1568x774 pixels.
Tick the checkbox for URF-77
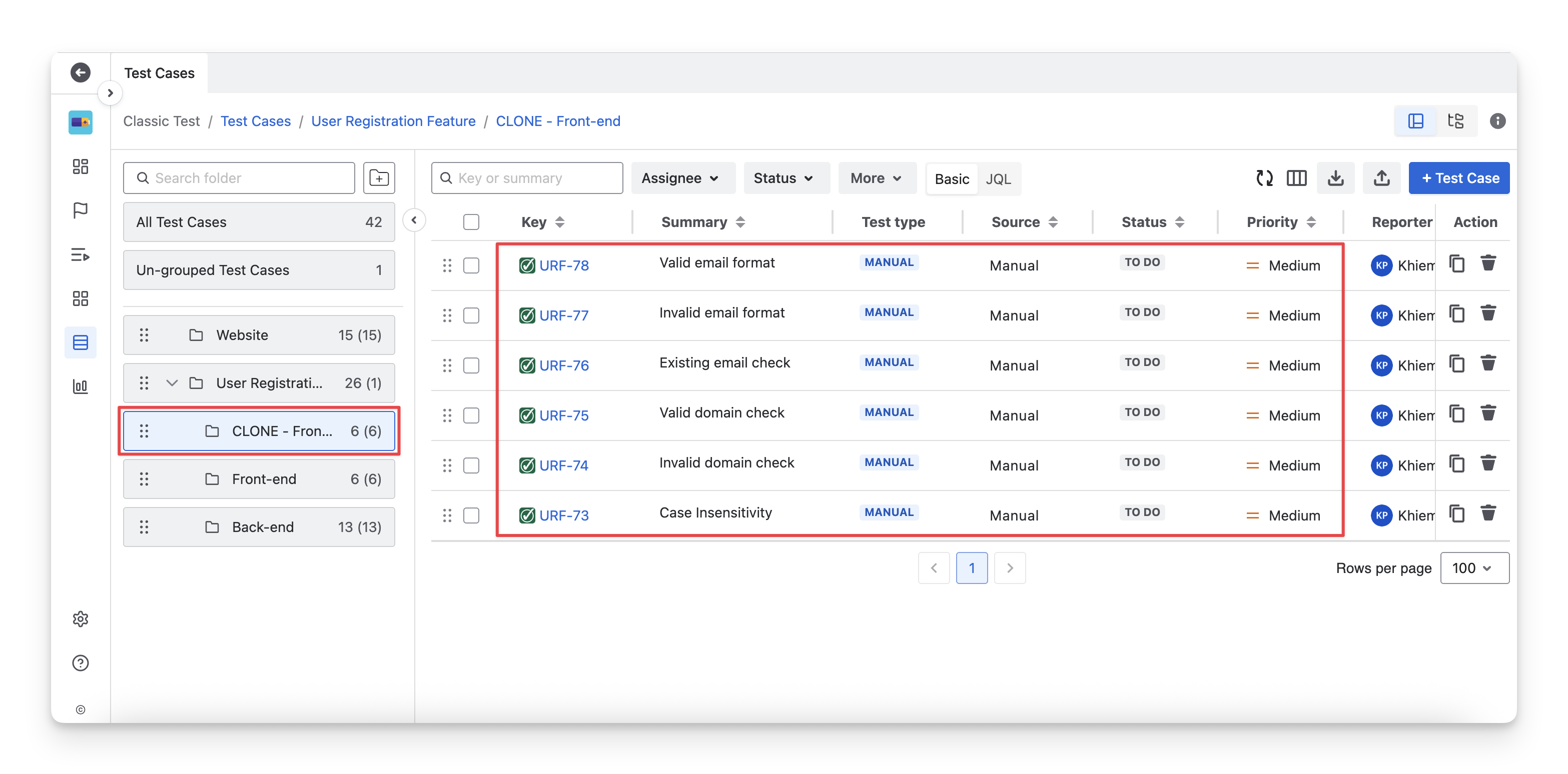pyautogui.click(x=471, y=315)
